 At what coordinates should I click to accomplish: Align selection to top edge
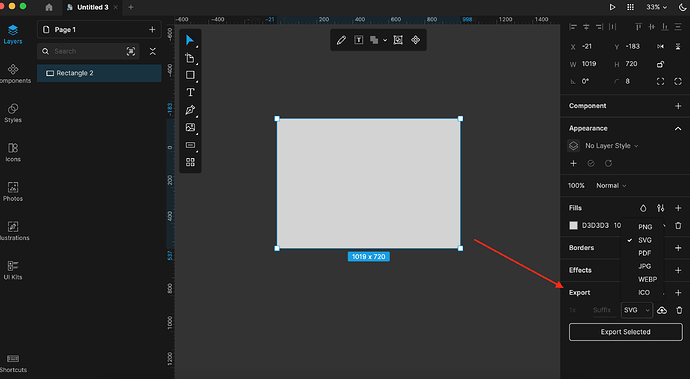click(x=639, y=27)
